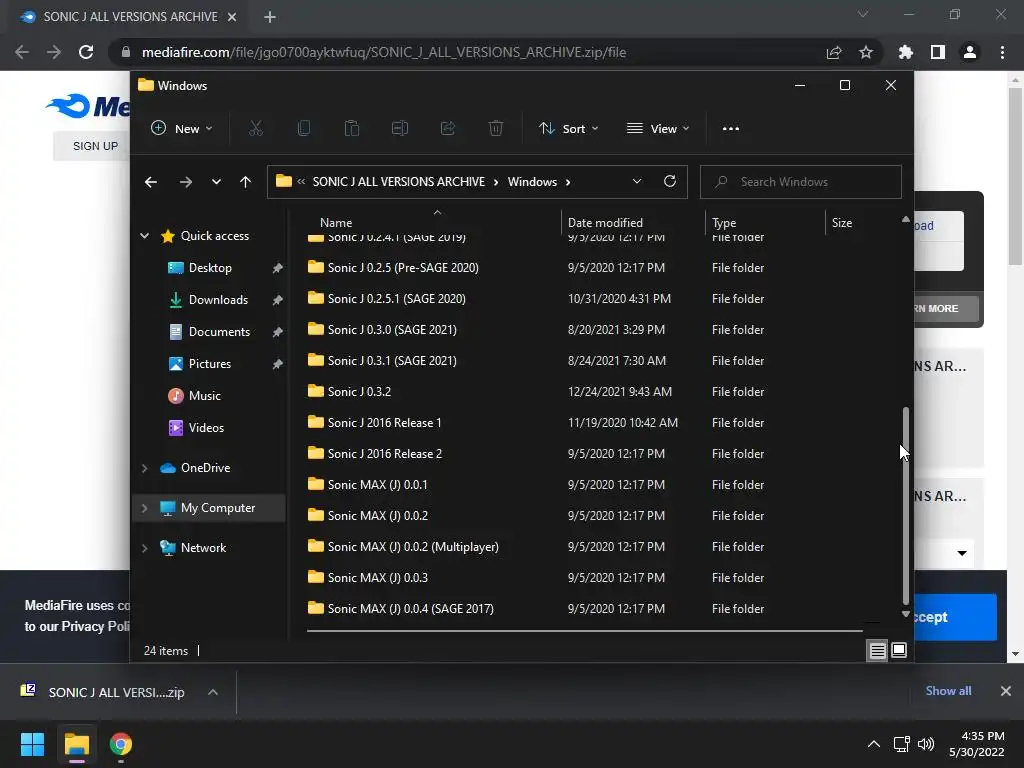Screen dimensions: 1024x768
Task: Click the Chrome address bar URL
Action: point(384,52)
